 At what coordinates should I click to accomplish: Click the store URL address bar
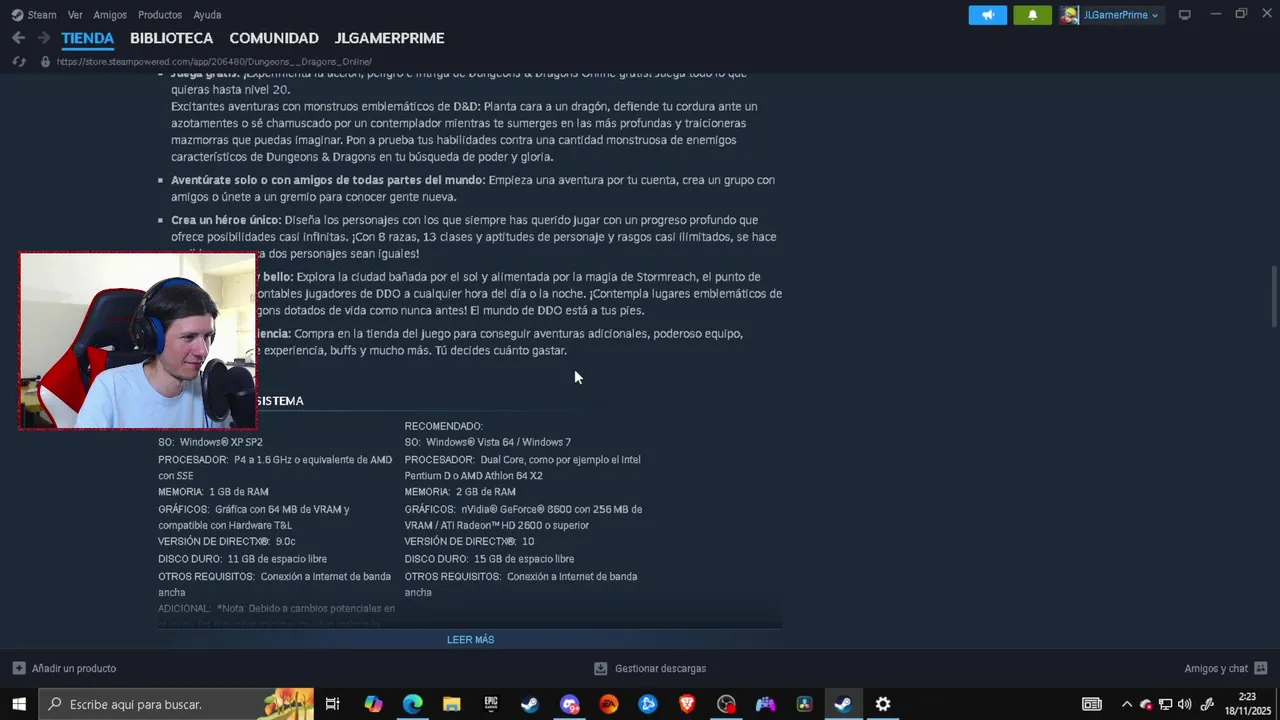click(x=214, y=62)
